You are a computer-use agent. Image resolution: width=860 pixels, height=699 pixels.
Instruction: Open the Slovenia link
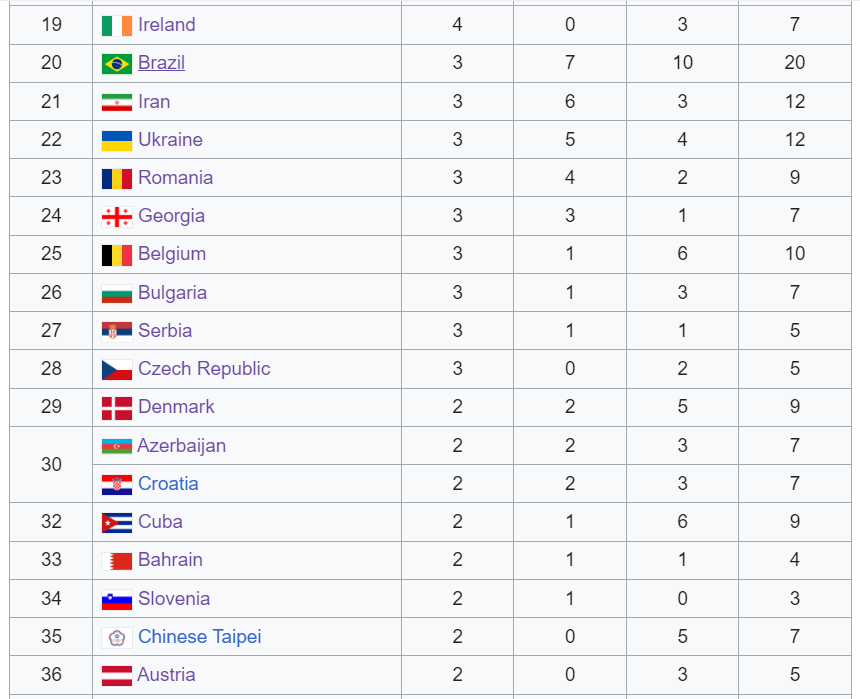[x=174, y=599]
